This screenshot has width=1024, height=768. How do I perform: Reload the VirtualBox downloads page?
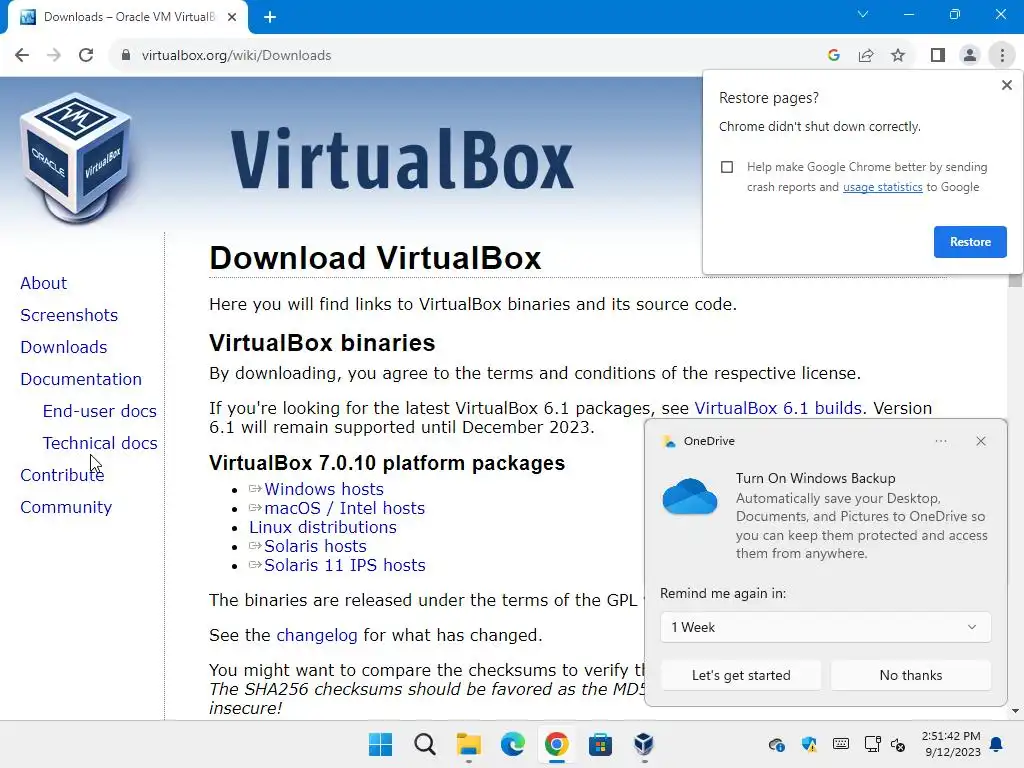[86, 56]
